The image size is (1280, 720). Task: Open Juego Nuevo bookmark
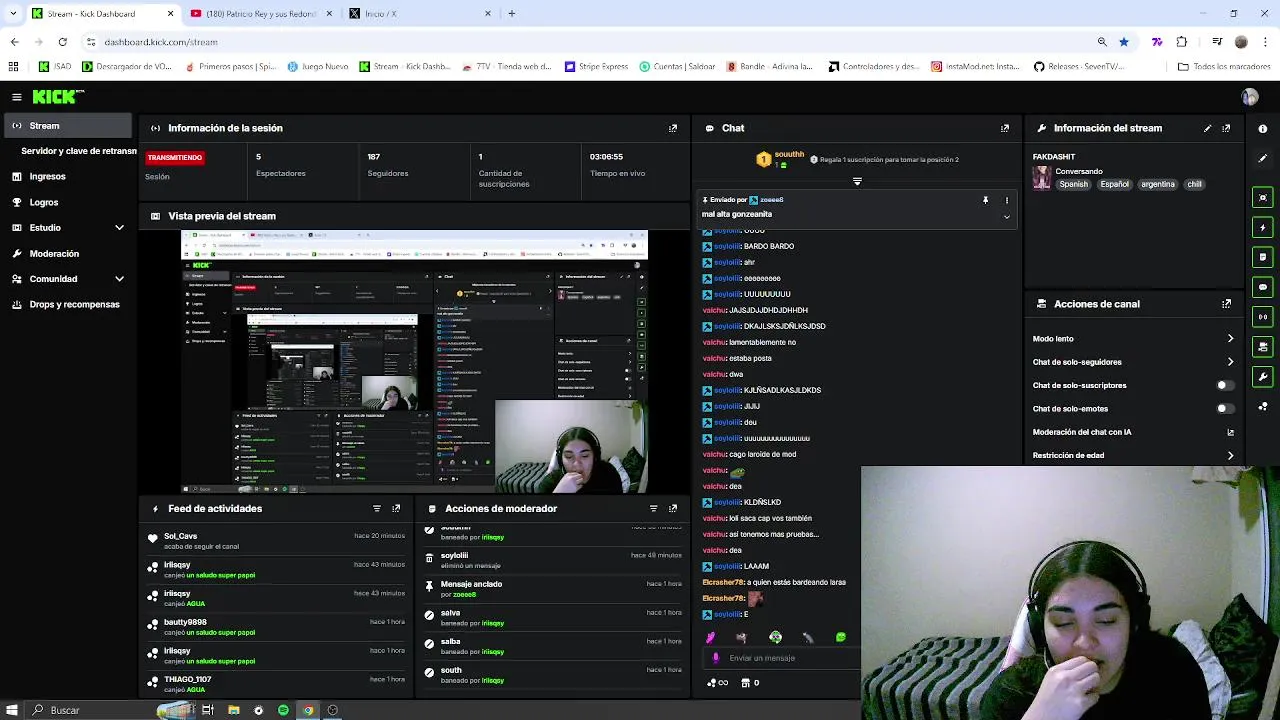pyautogui.click(x=318, y=67)
